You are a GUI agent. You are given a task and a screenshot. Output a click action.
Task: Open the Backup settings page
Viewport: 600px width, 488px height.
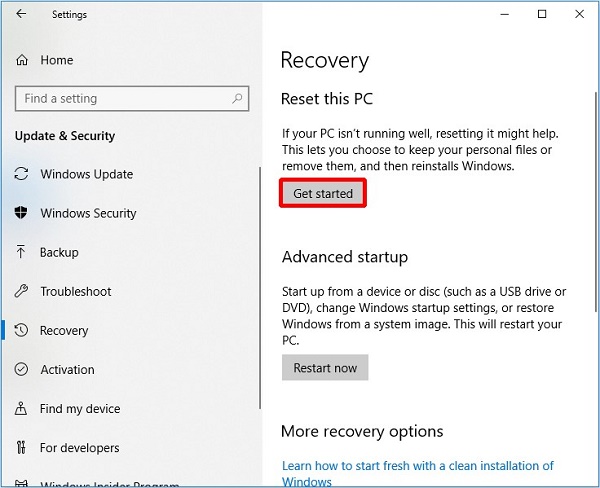tap(59, 252)
